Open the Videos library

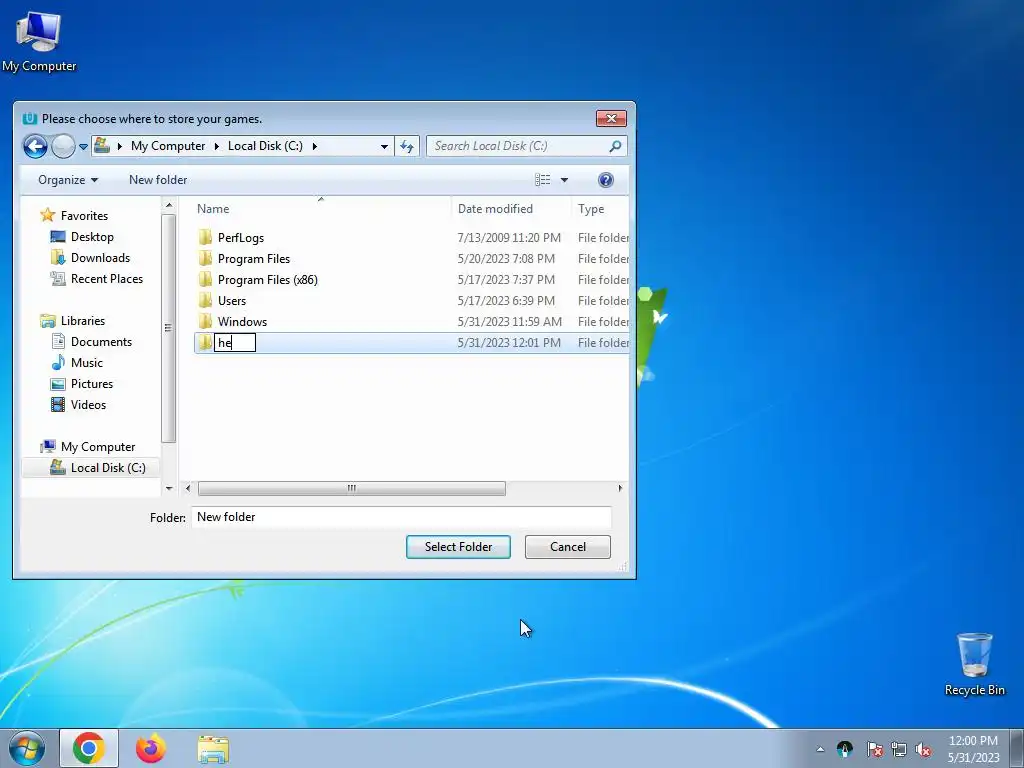pyautogui.click(x=88, y=404)
